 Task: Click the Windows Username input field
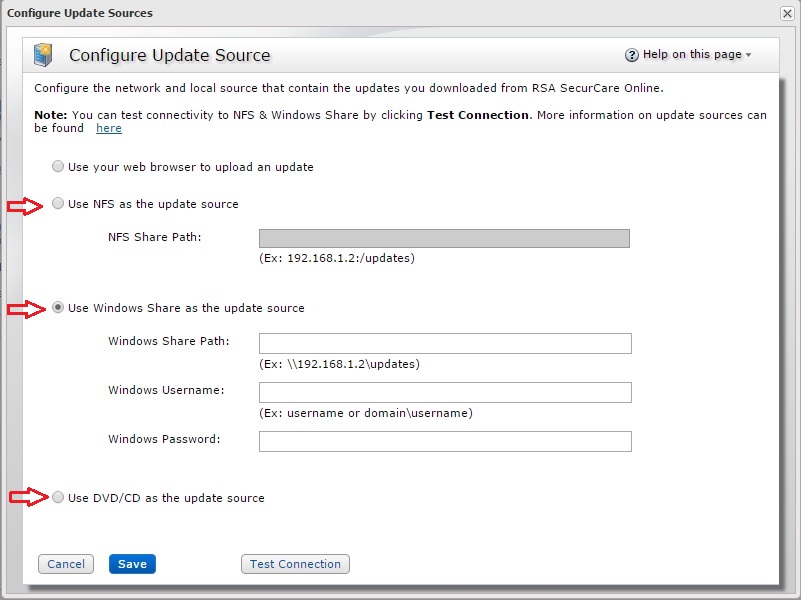(x=443, y=392)
